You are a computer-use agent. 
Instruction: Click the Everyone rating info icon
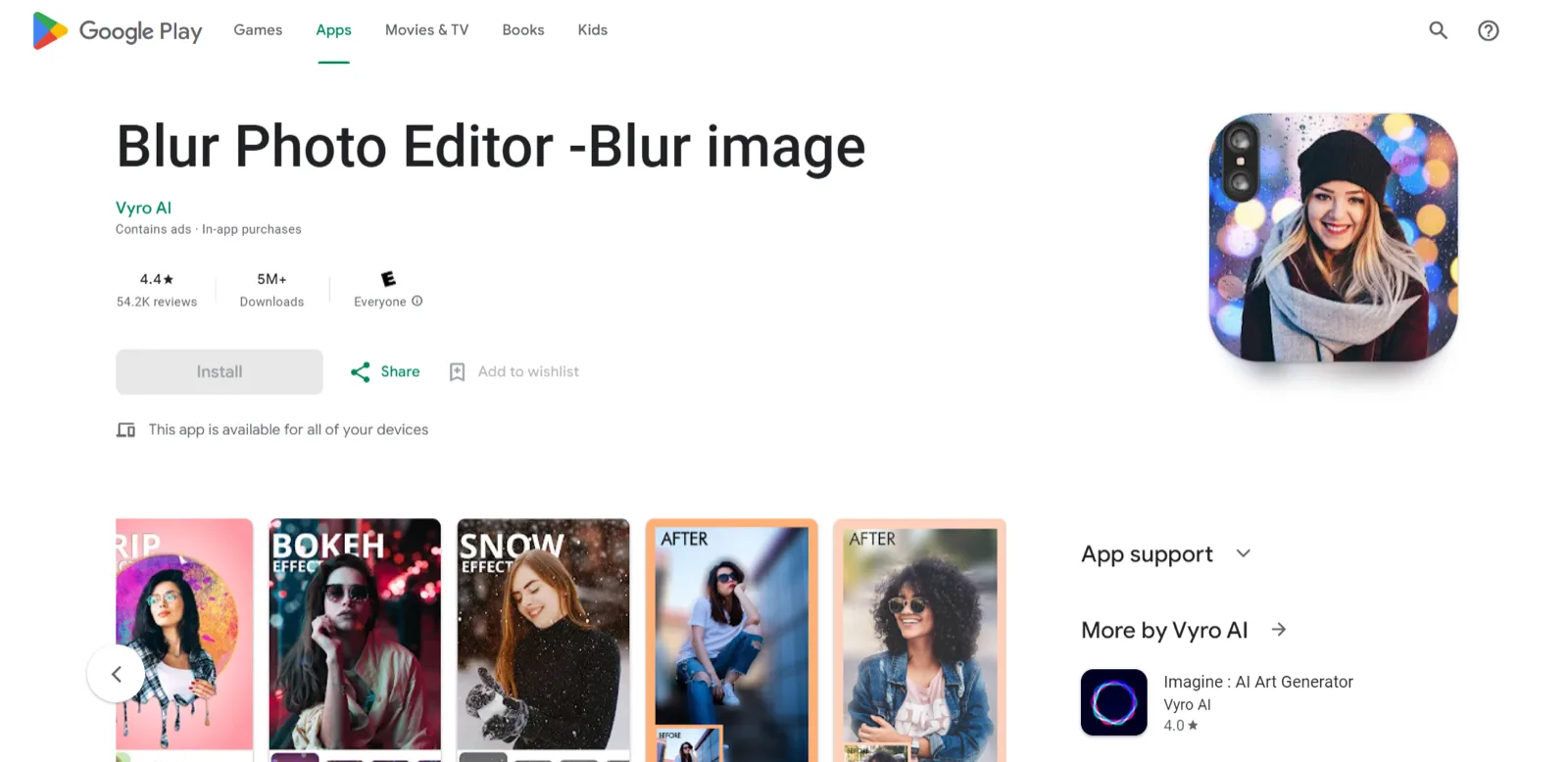pyautogui.click(x=417, y=302)
